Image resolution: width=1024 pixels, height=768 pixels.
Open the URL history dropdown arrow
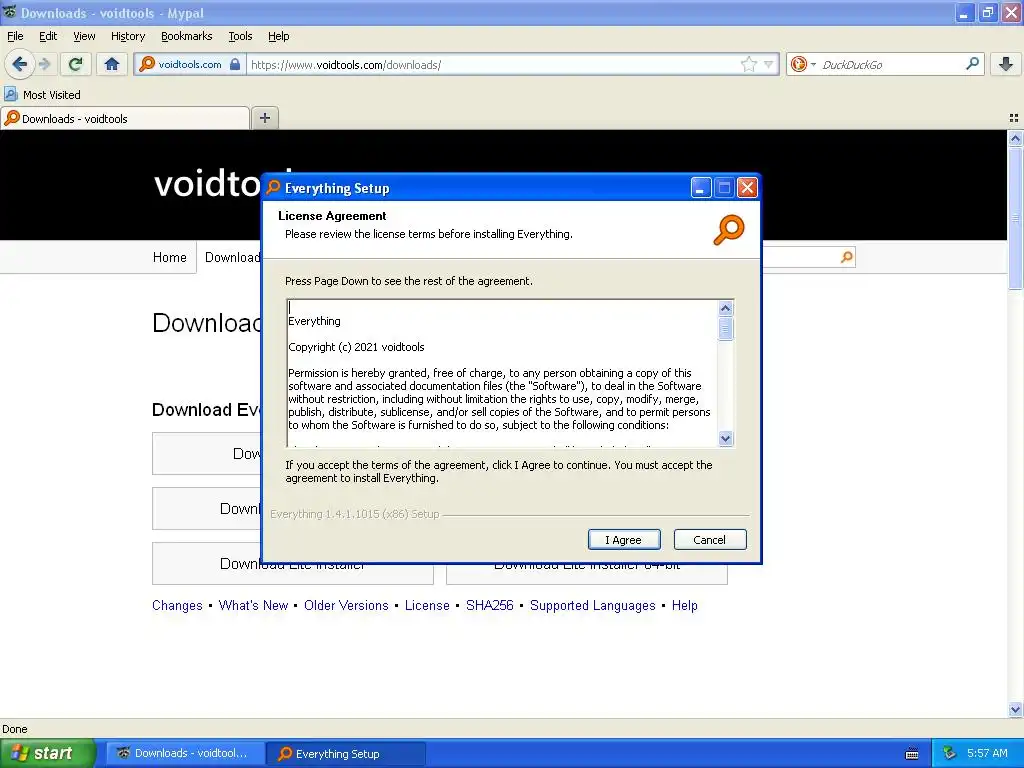click(769, 64)
